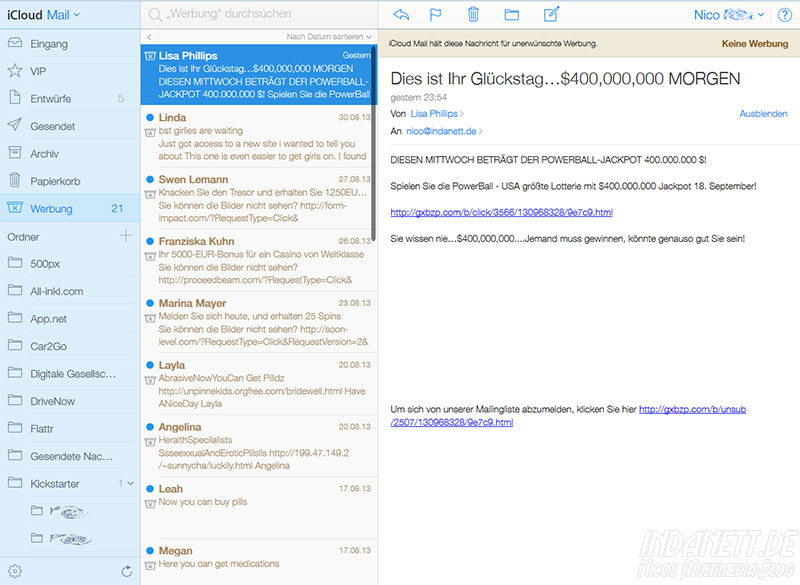The height and width of the screenshot is (585, 800).
Task: Click the unread dot on Leah's email
Action: [150, 489]
